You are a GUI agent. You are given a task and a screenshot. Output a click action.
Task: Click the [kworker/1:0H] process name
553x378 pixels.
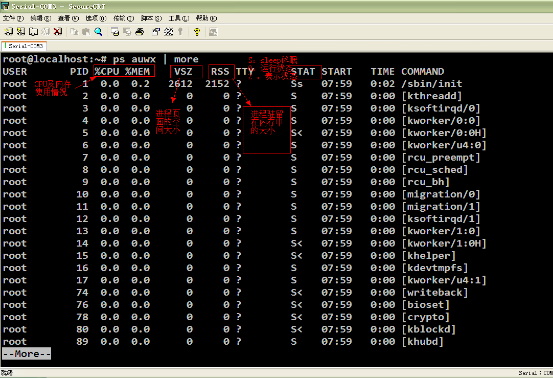tap(444, 243)
